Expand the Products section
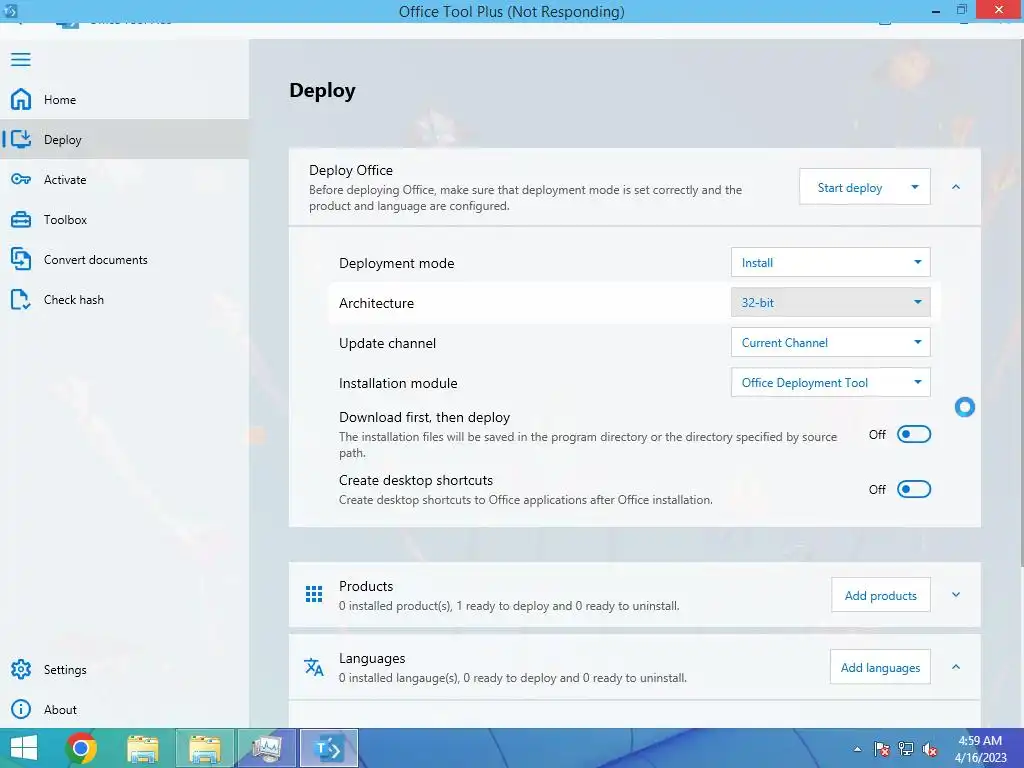 click(956, 594)
